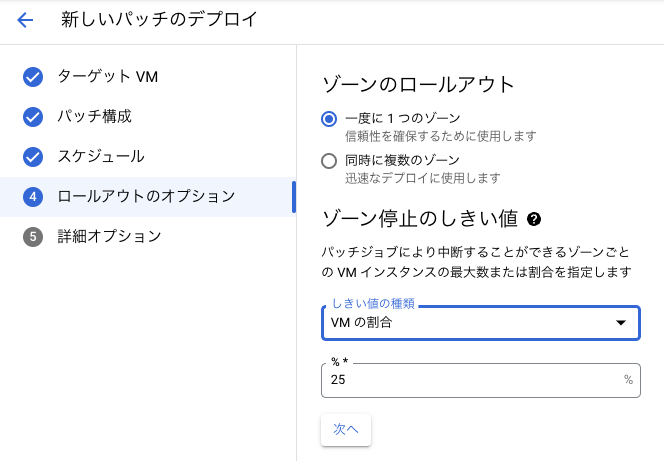664x461 pixels.
Task: Click the back arrow icon
Action: [x=26, y=20]
